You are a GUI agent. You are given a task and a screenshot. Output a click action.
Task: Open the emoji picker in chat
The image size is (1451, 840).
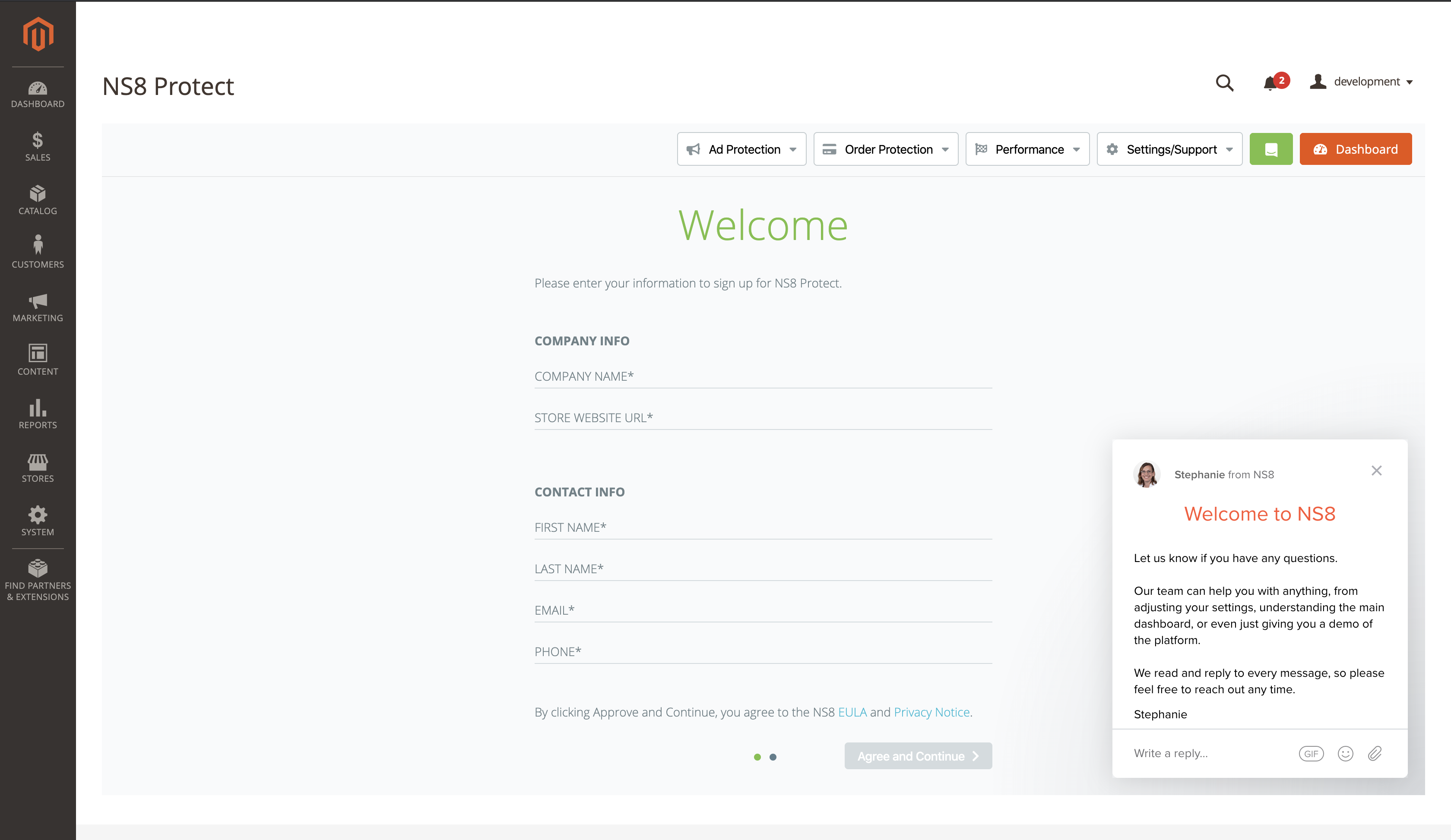pyautogui.click(x=1345, y=754)
